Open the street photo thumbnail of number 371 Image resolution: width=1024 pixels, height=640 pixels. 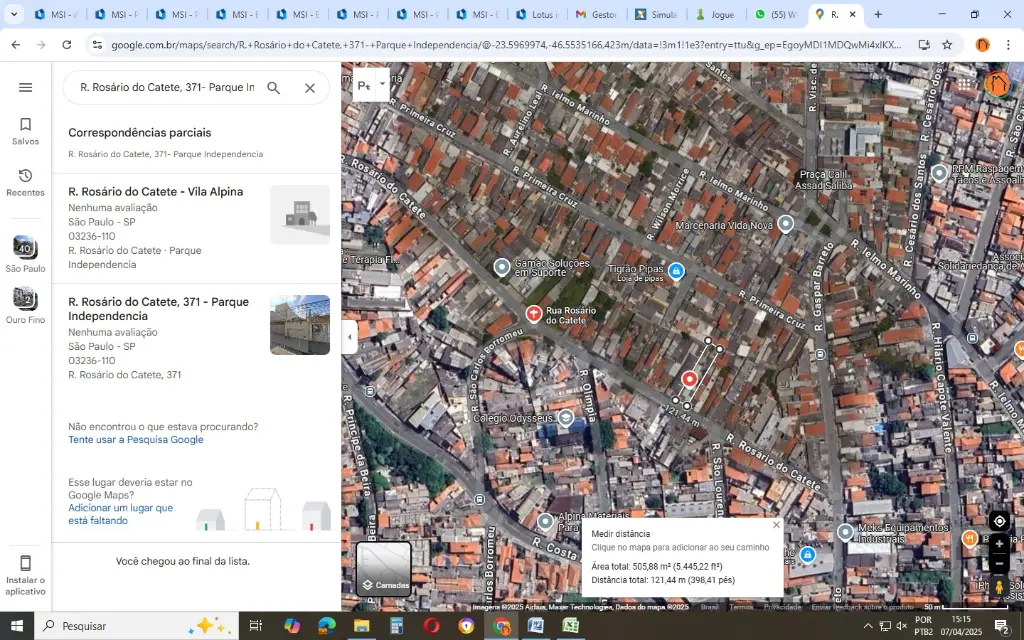(300, 325)
